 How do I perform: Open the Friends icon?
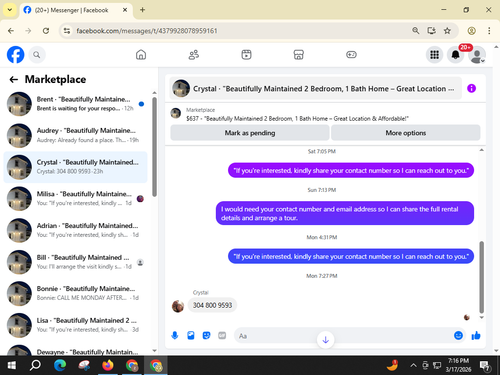coord(194,55)
